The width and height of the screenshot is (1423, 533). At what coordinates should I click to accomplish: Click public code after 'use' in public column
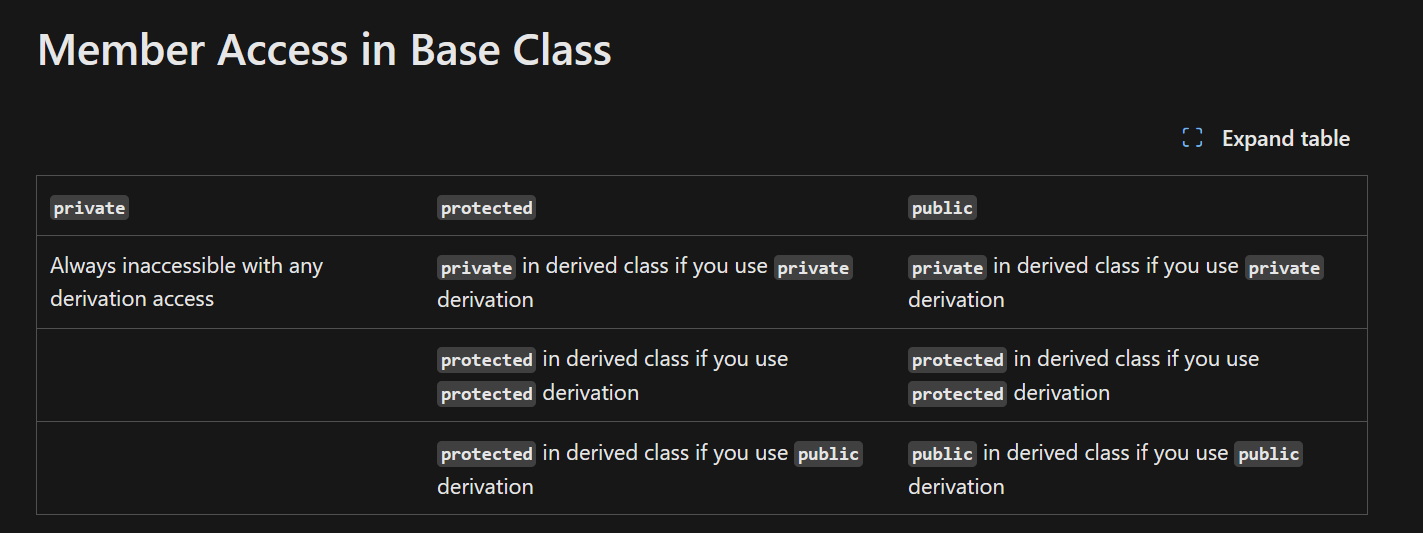pyautogui.click(x=1269, y=454)
